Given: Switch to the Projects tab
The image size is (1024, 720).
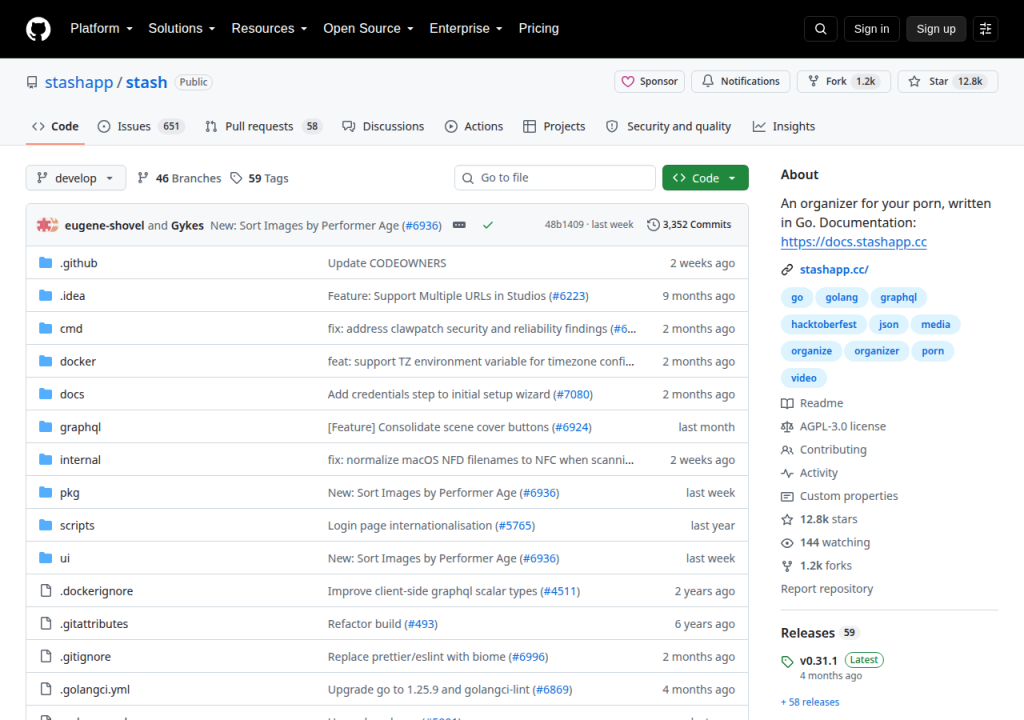Looking at the screenshot, I should 554,127.
